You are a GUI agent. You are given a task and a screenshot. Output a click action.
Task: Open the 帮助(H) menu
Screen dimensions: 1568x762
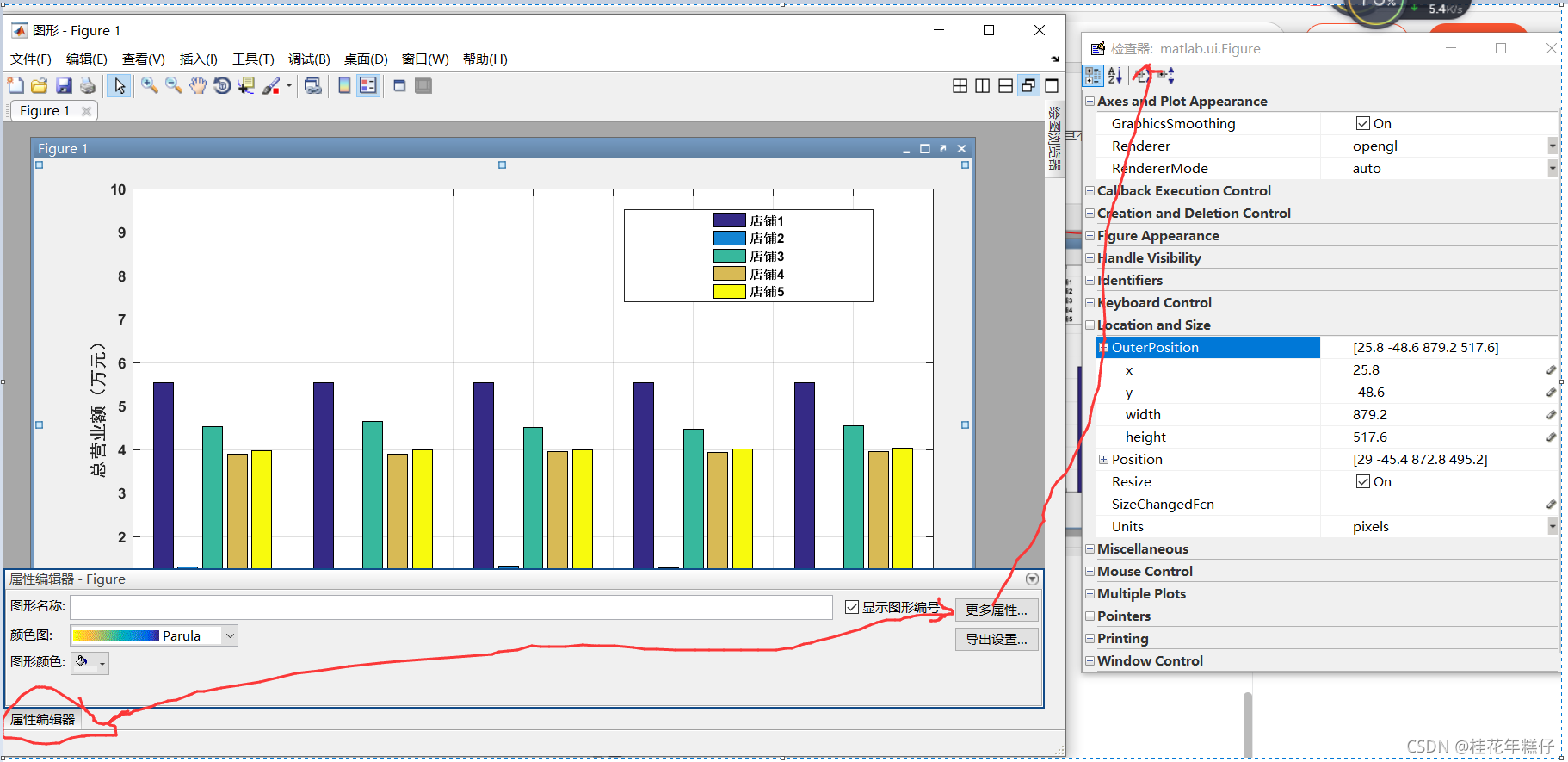pos(485,59)
